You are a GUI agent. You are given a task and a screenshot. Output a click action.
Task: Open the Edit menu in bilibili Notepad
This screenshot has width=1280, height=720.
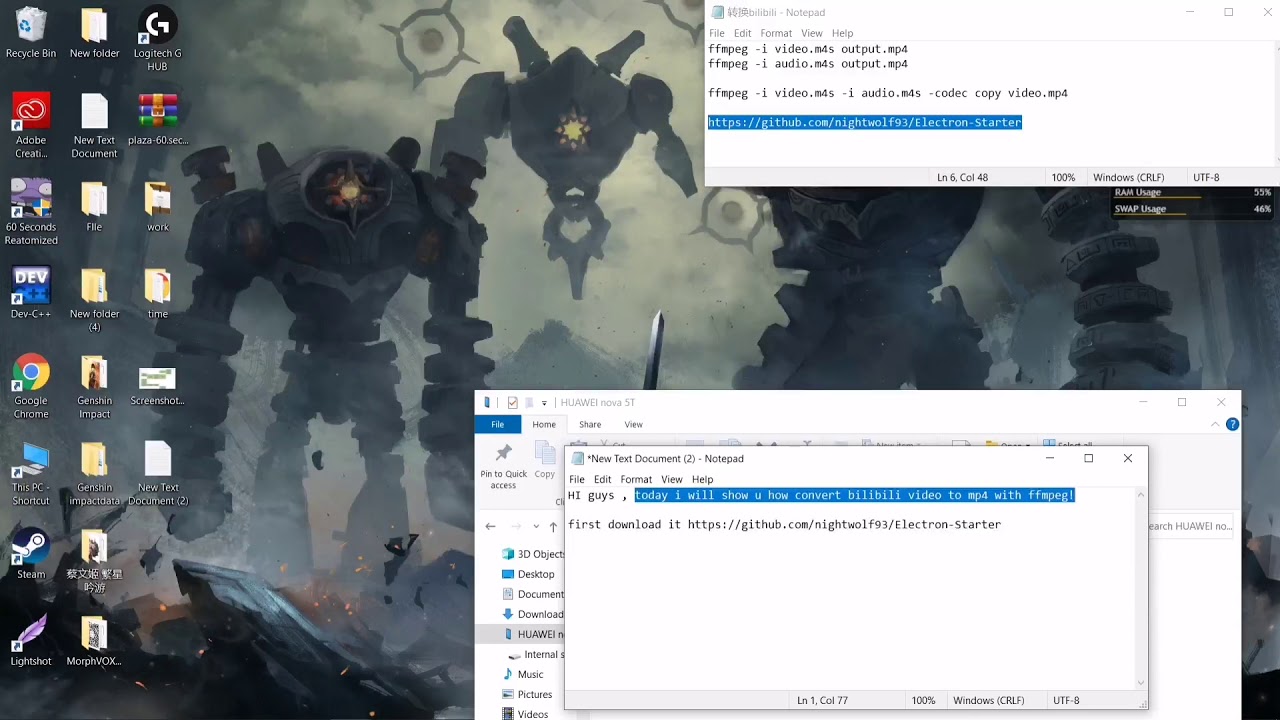[743, 33]
